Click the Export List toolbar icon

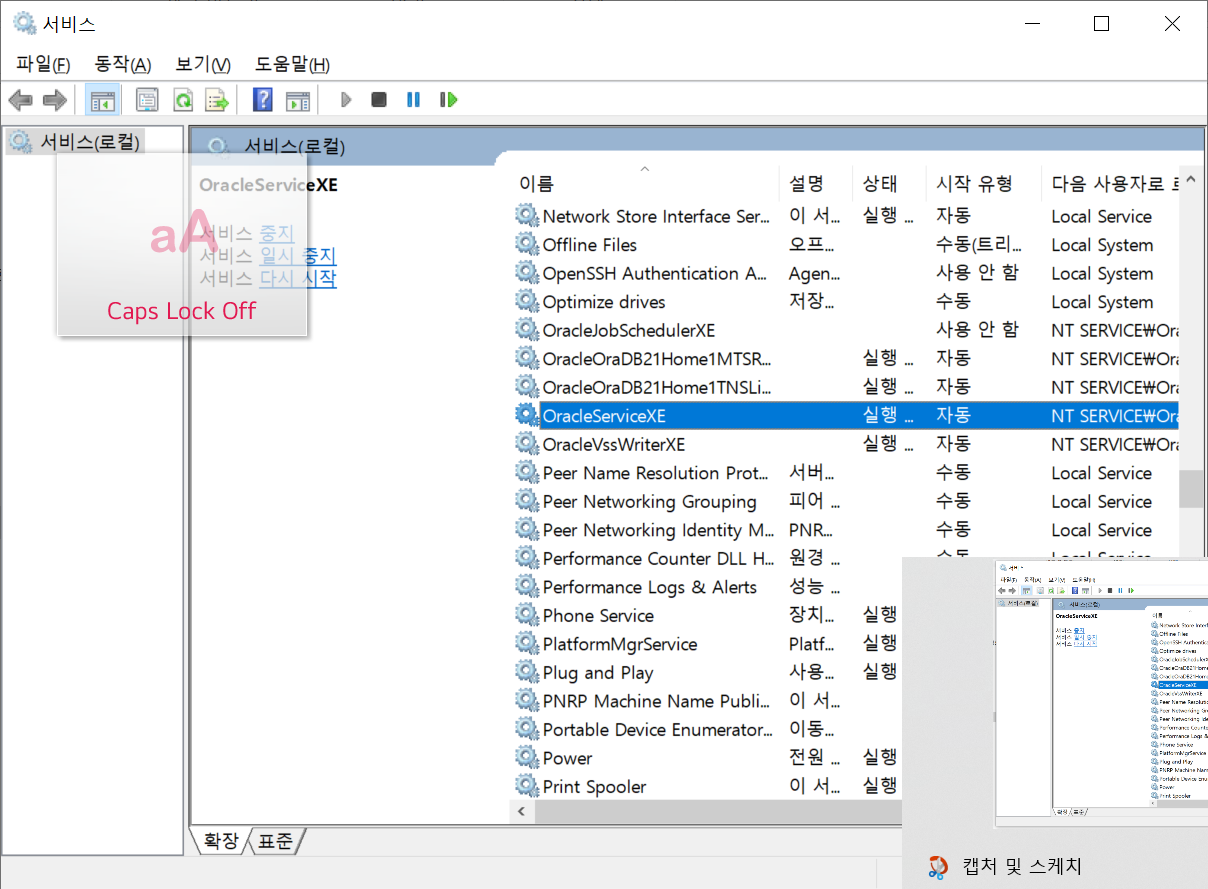pos(217,100)
